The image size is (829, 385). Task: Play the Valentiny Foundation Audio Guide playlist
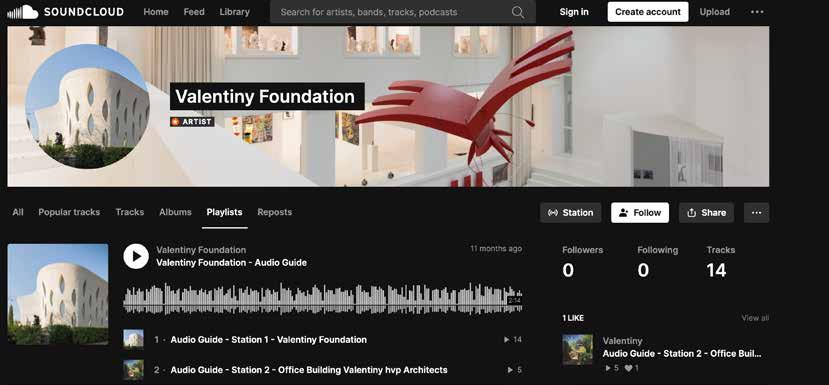click(136, 256)
